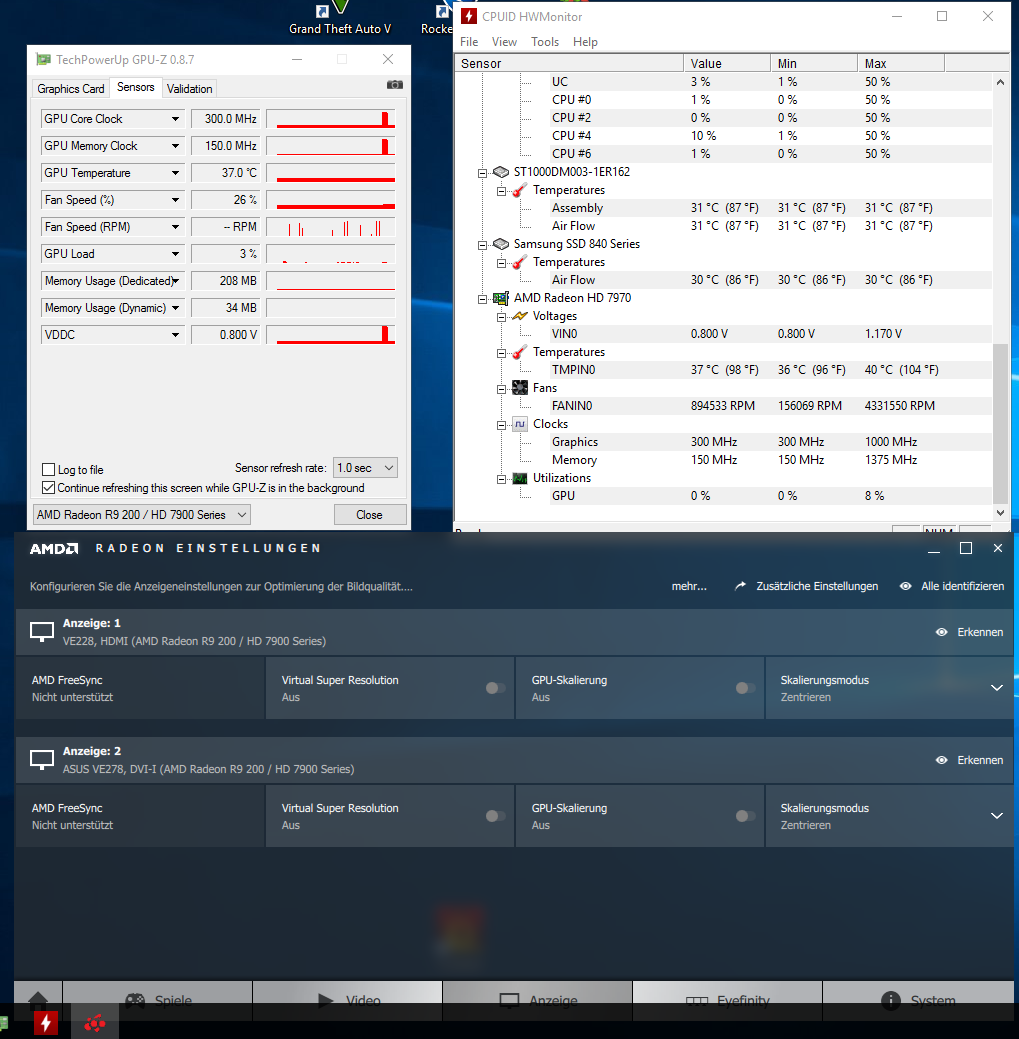Open Spiele gamepad tab in Radeon settings
The width and height of the screenshot is (1019, 1039).
click(x=158, y=1001)
